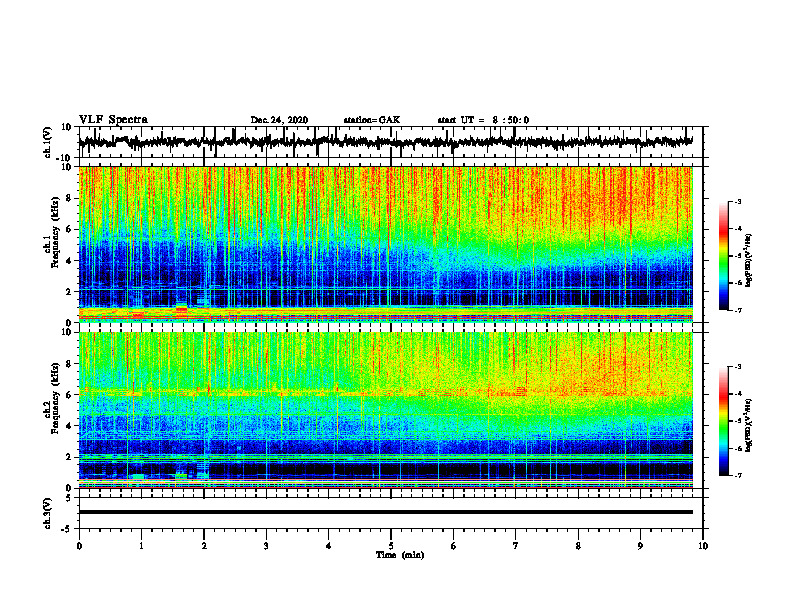Viewport: 792px width, 612px height.
Task: Click time axis tick label "3"
Action: pyautogui.click(x=266, y=546)
